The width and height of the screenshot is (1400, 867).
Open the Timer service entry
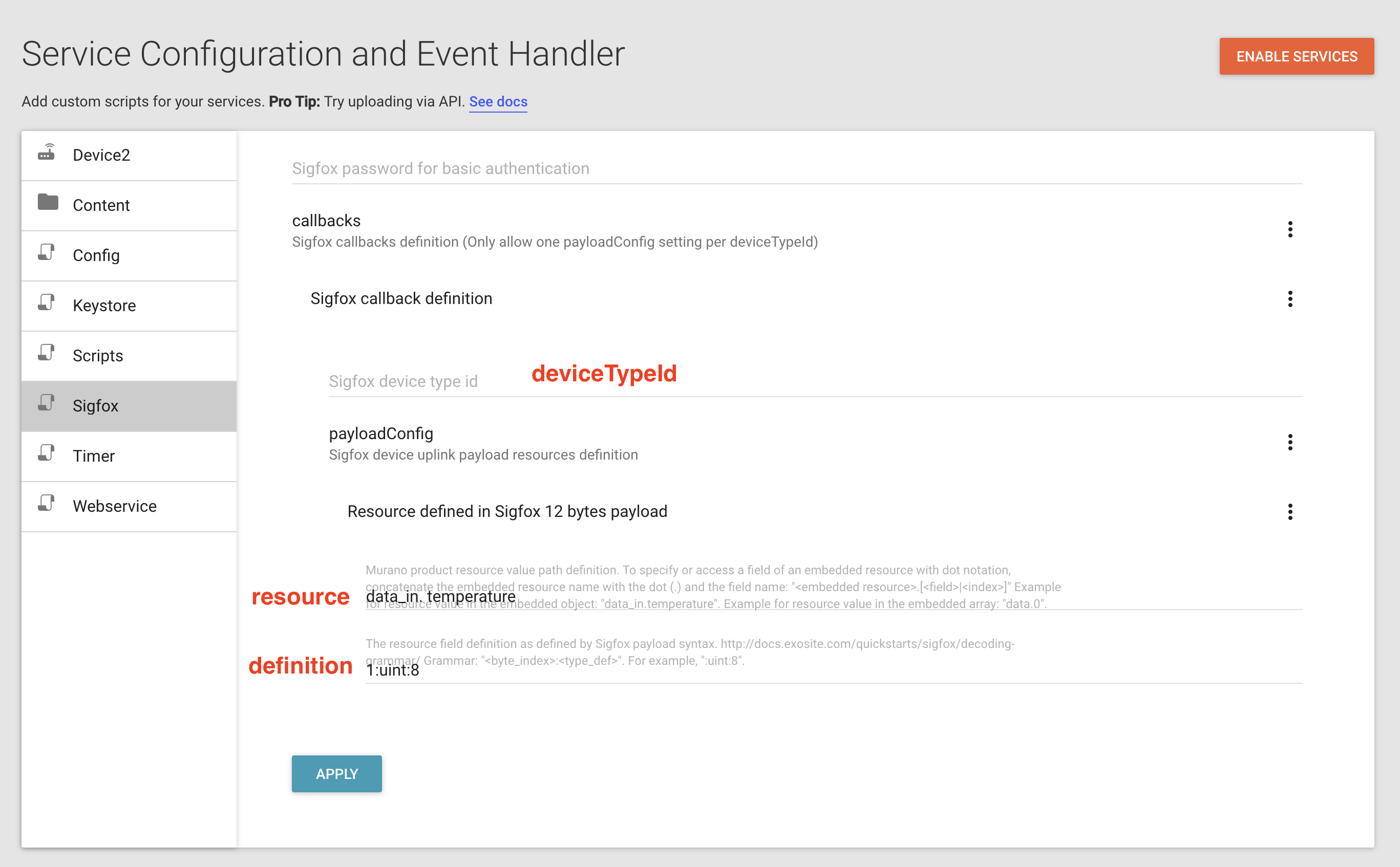click(129, 457)
